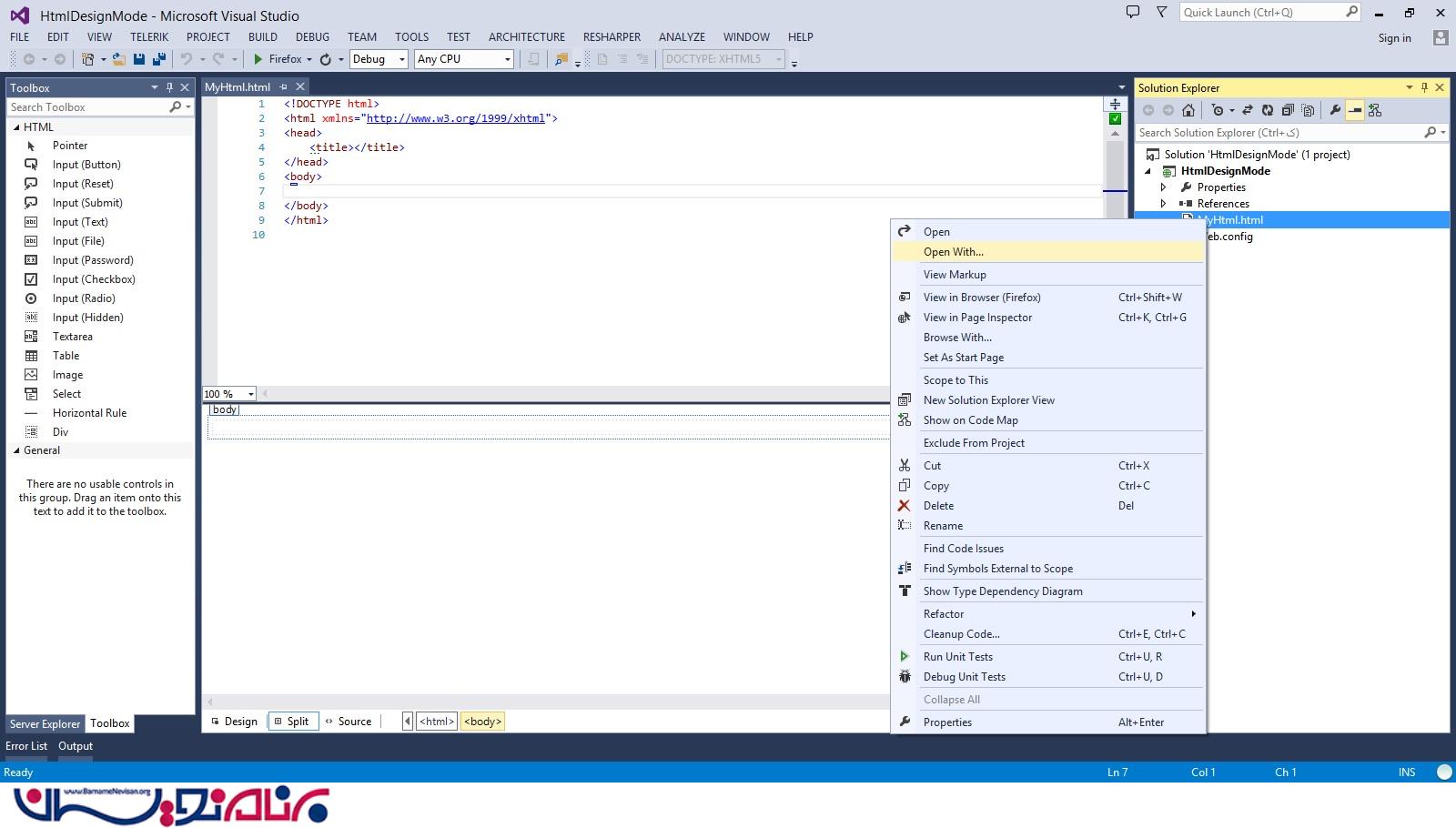Click View Class Diagram icon in Solution Explorer toolbar
This screenshot has height=828, width=1456.
click(x=1375, y=110)
